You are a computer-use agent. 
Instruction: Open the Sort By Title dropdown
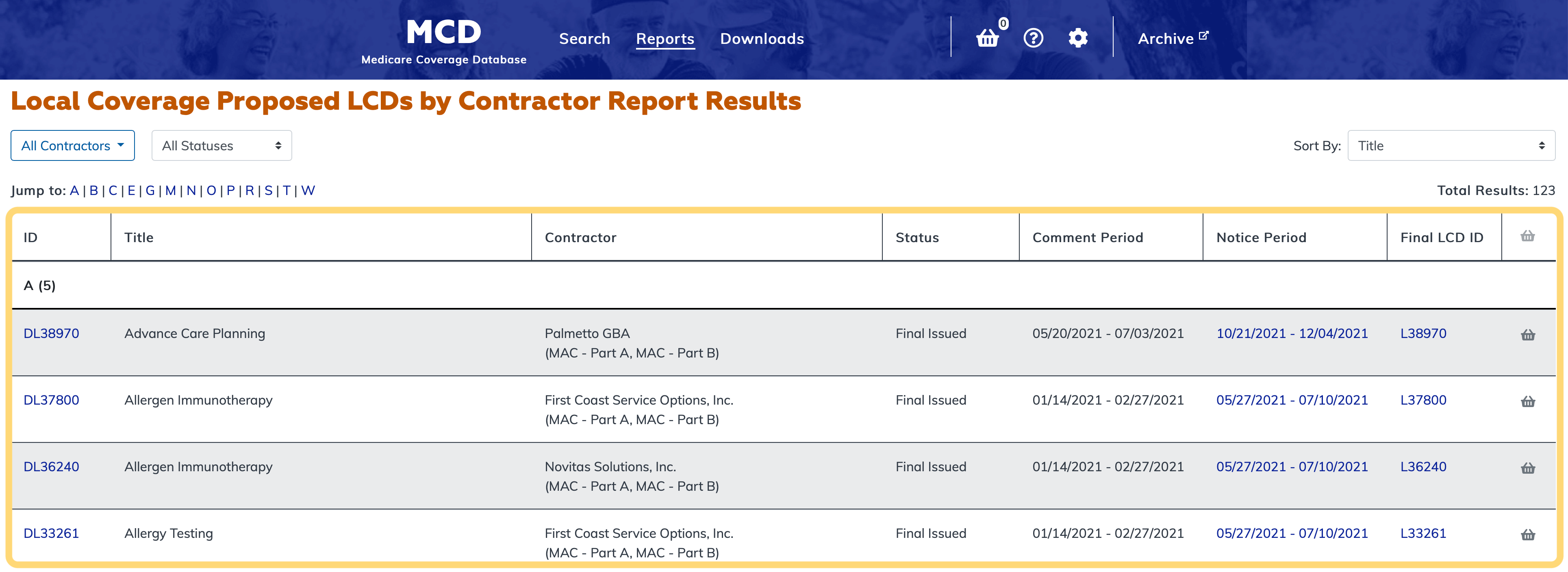click(x=1451, y=145)
